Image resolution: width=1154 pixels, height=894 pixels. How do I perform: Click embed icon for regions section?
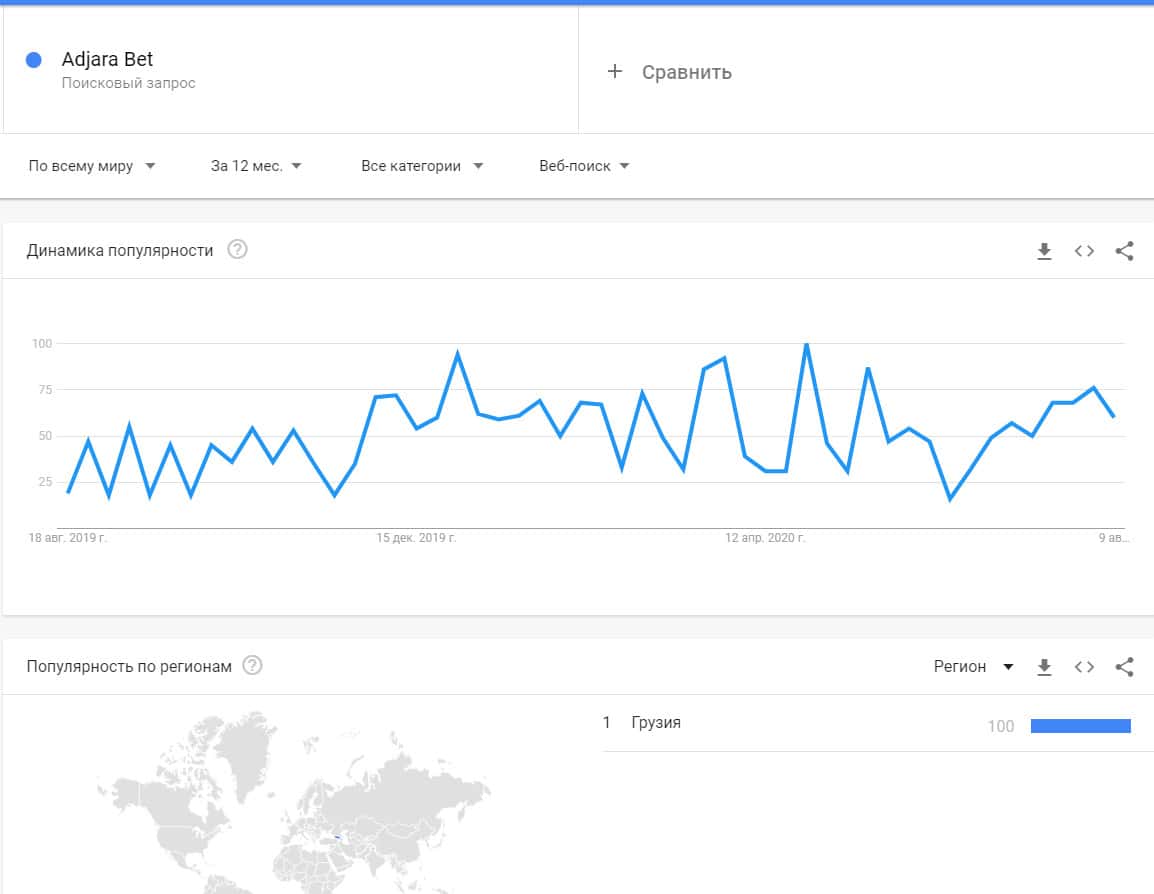tap(1084, 667)
